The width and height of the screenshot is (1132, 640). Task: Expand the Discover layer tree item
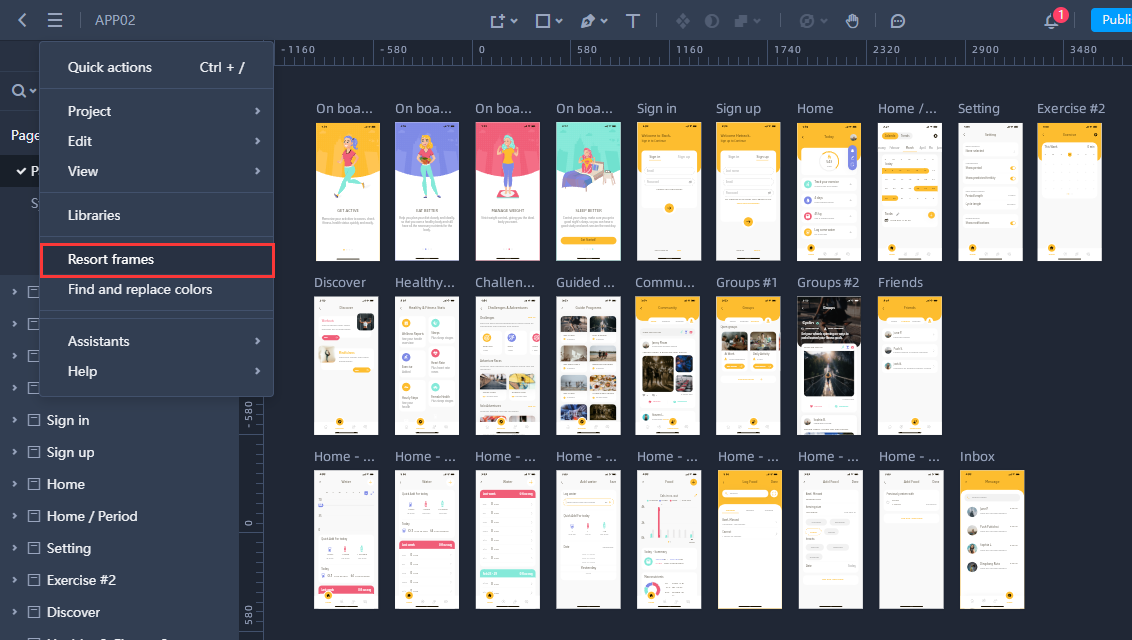tap(14, 612)
